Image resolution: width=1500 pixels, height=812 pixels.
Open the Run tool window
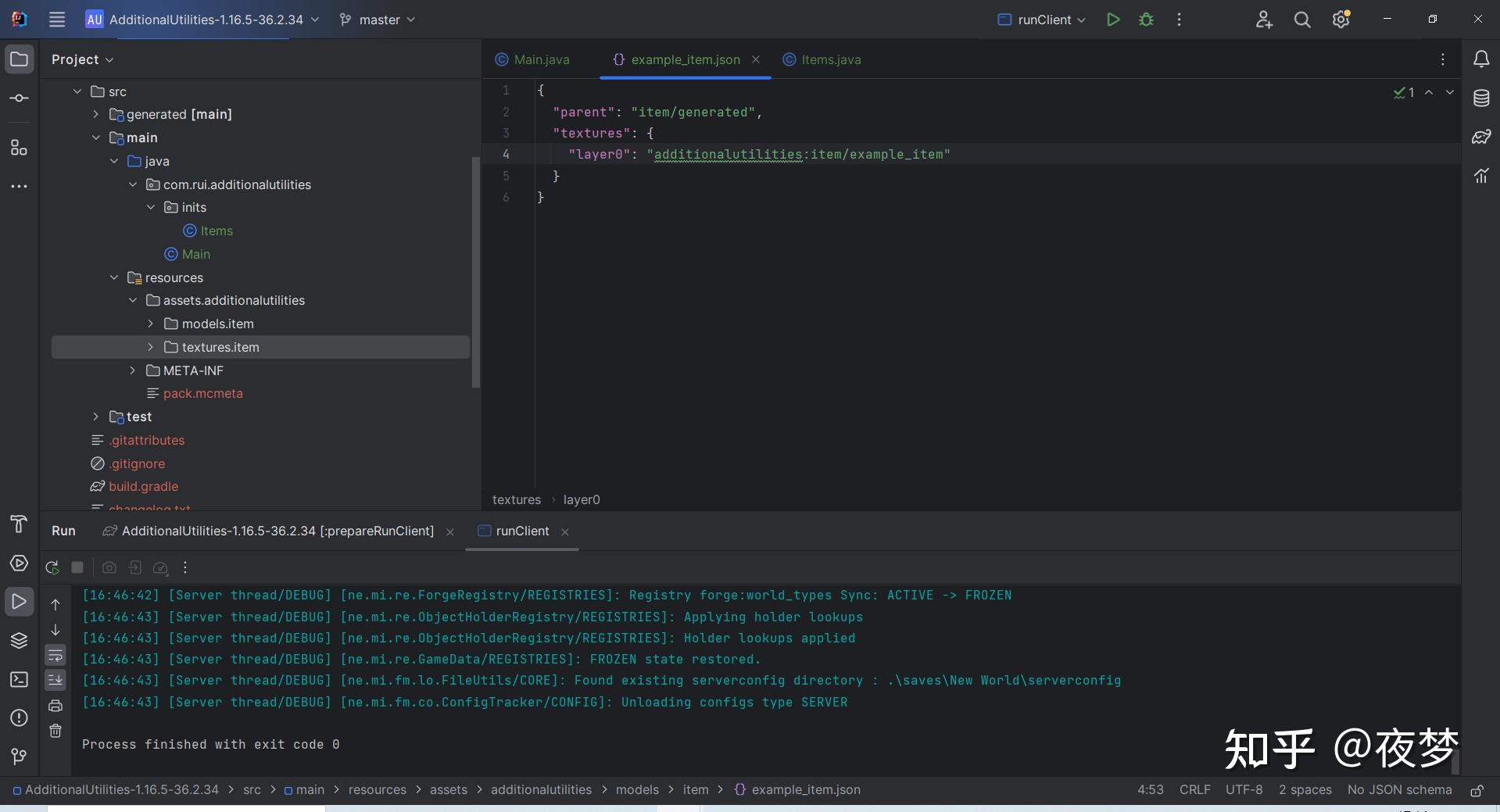point(20,602)
